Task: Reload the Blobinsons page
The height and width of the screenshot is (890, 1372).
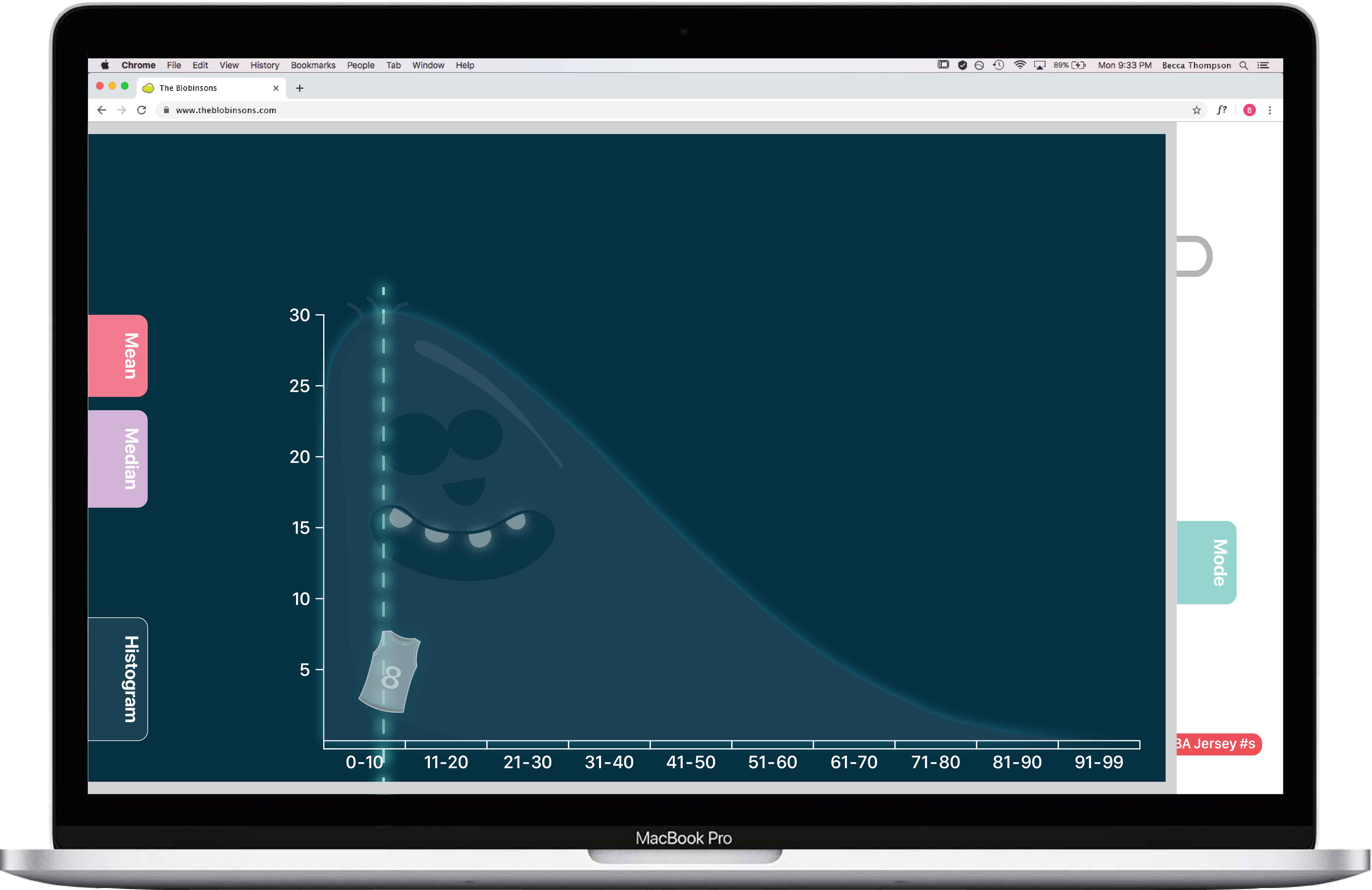Action: (x=141, y=110)
